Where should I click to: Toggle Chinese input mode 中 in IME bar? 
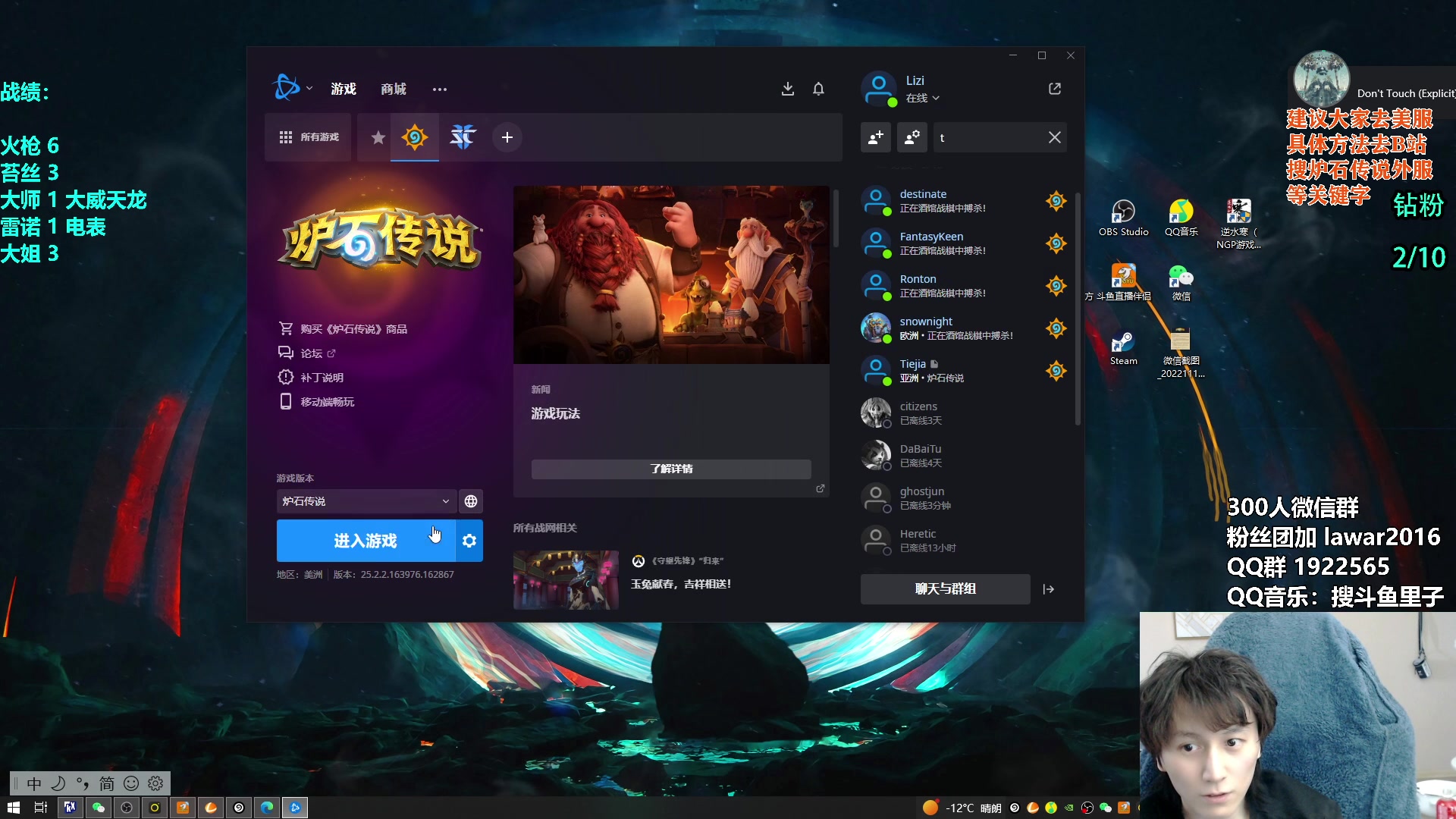[x=34, y=783]
